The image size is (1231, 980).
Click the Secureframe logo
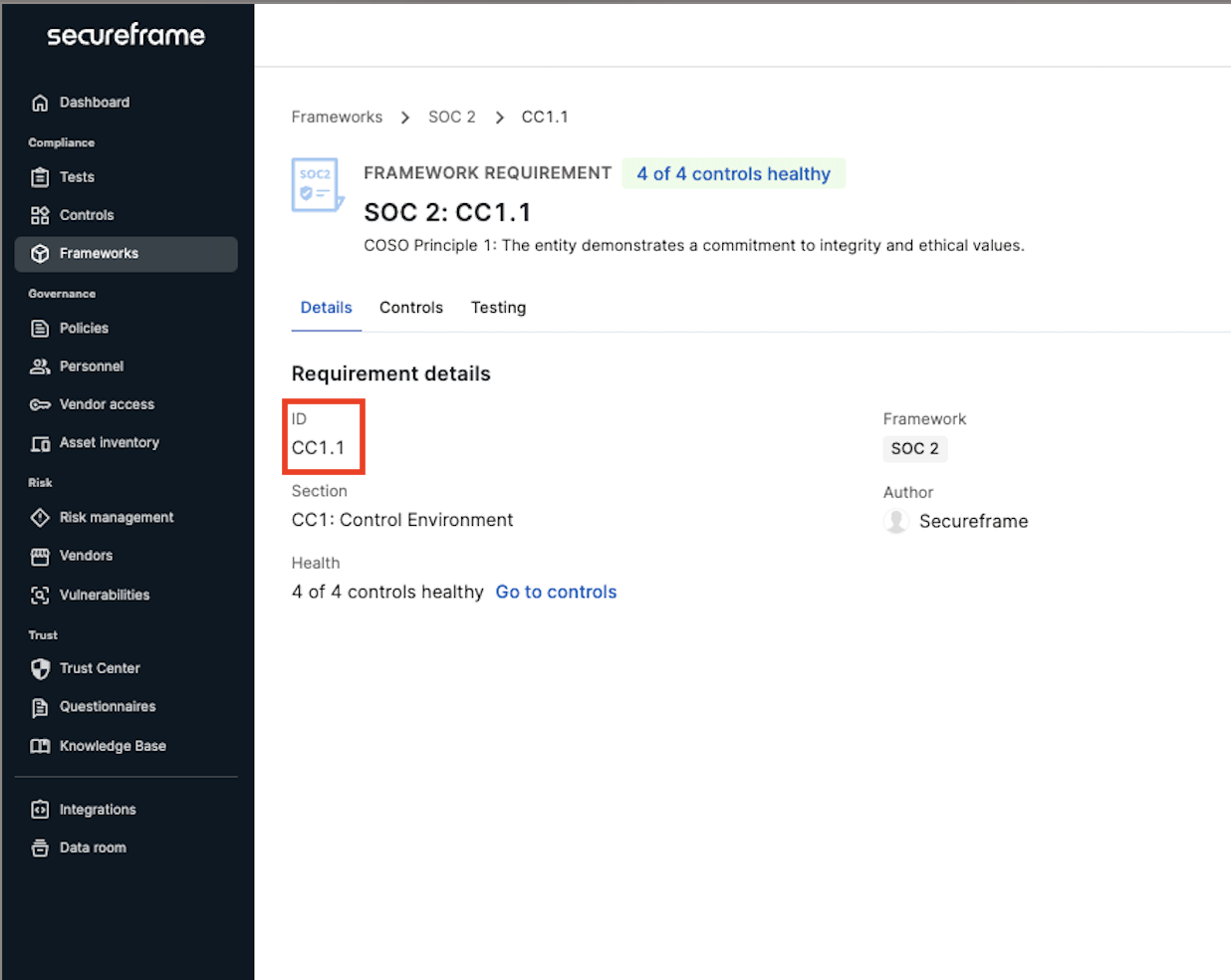click(x=125, y=35)
